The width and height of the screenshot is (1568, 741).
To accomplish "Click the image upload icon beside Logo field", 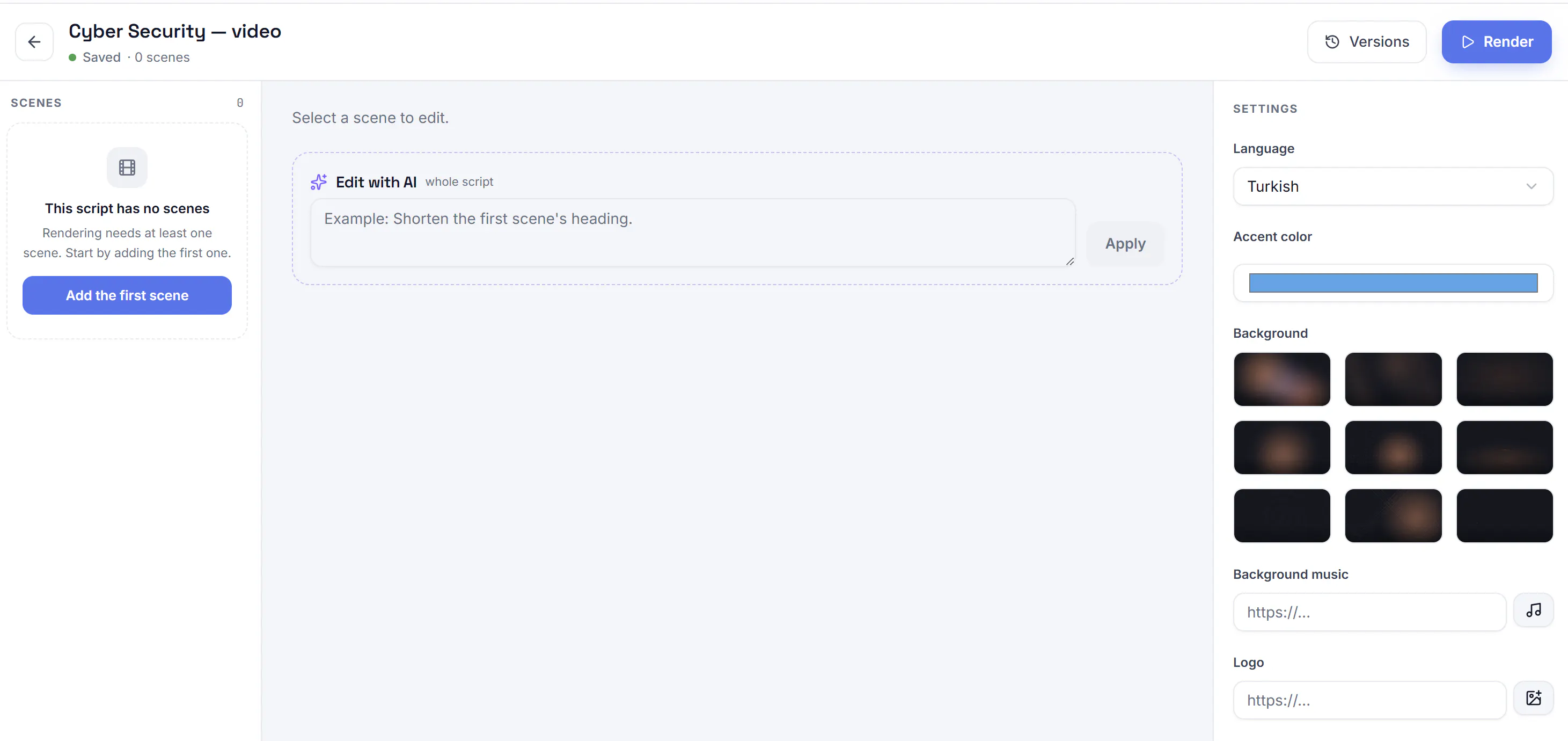I will [1533, 698].
